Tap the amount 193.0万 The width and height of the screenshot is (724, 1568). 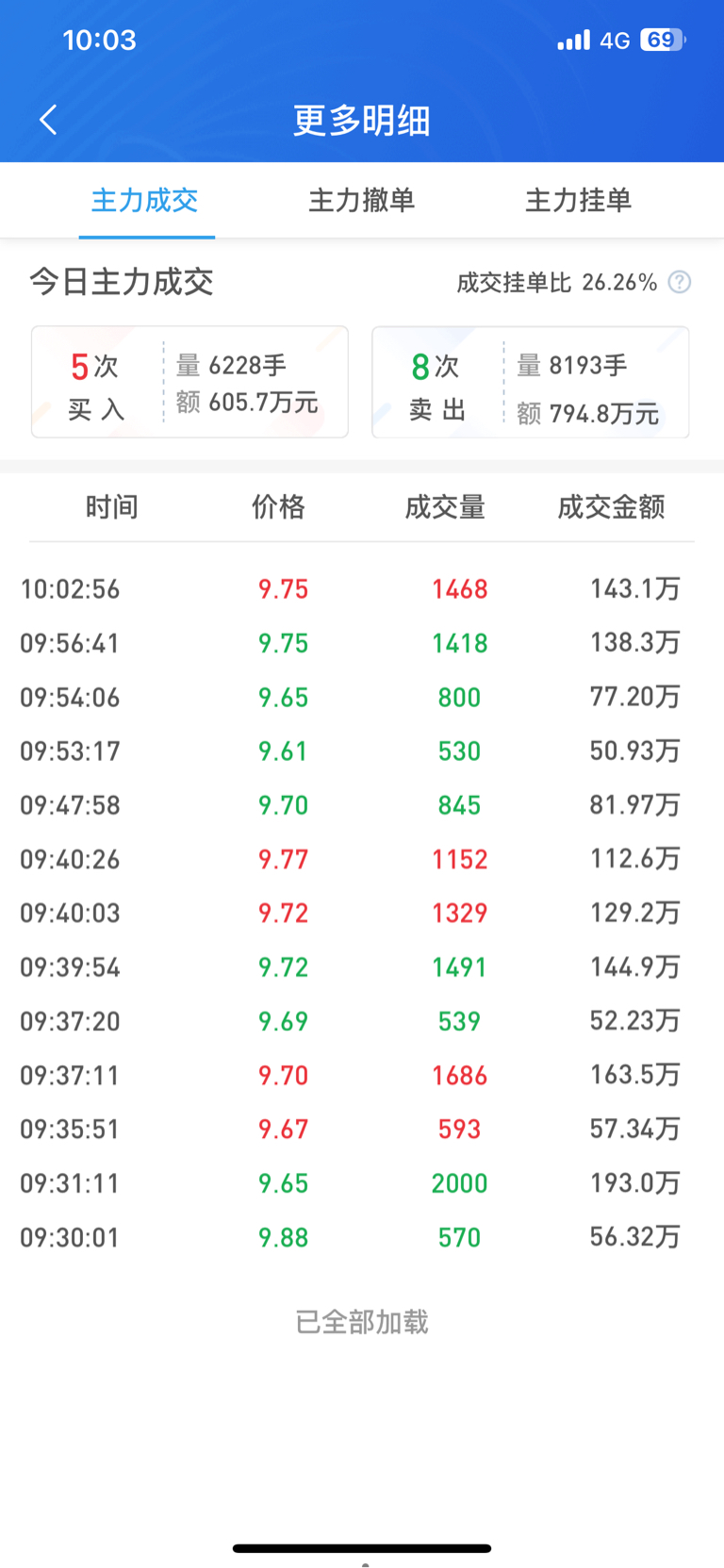[635, 1183]
